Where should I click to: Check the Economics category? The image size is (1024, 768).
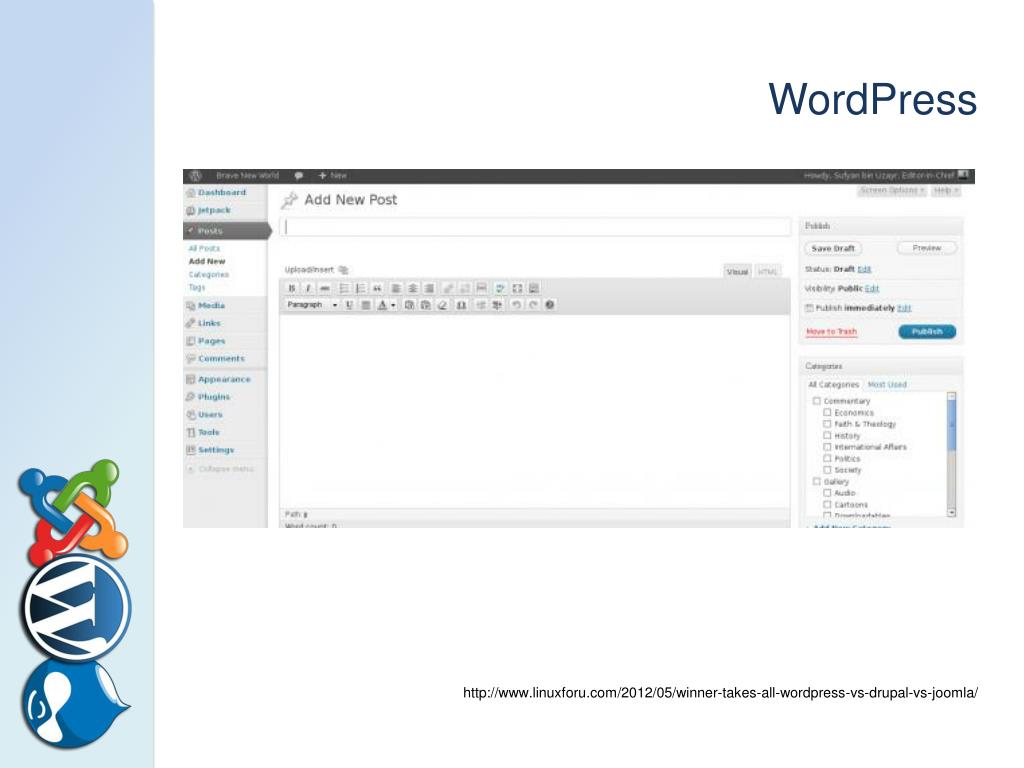pos(827,413)
